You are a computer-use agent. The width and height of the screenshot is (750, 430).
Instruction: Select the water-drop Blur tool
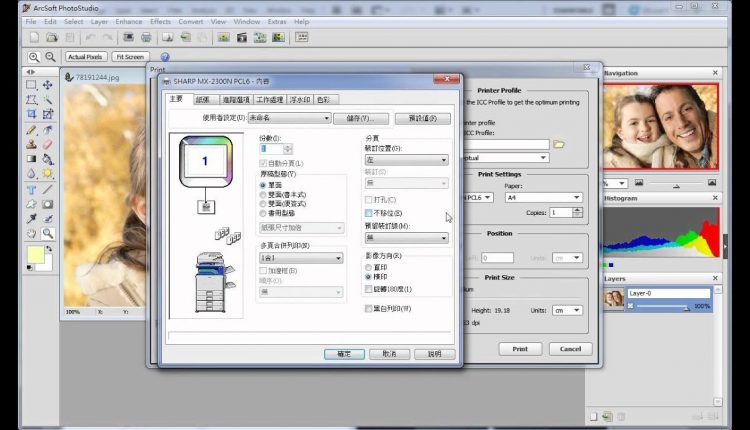(x=31, y=173)
